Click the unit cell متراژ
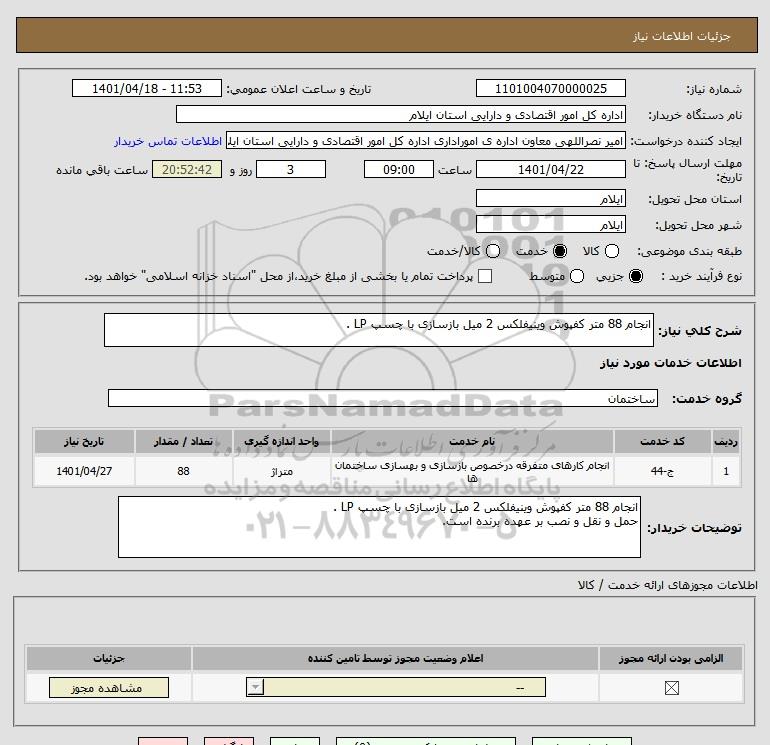This screenshot has width=770, height=745. [282, 471]
